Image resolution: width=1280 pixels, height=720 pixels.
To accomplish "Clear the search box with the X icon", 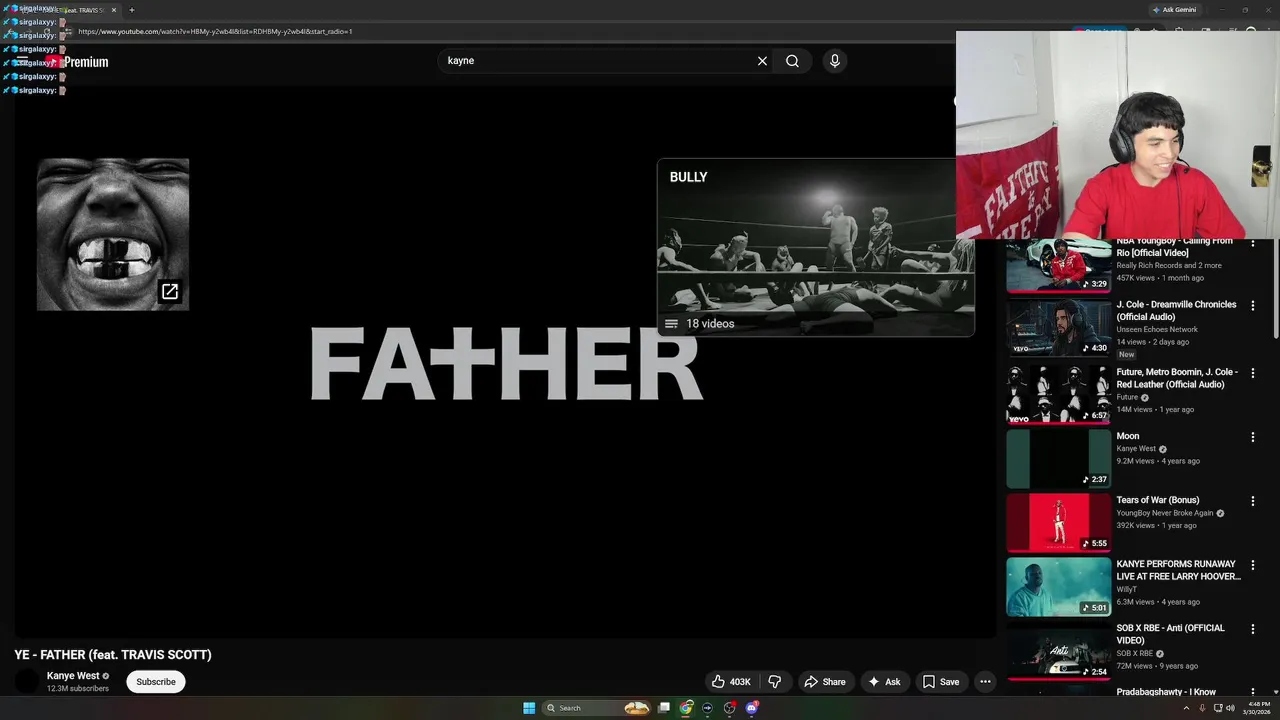I will [x=762, y=61].
